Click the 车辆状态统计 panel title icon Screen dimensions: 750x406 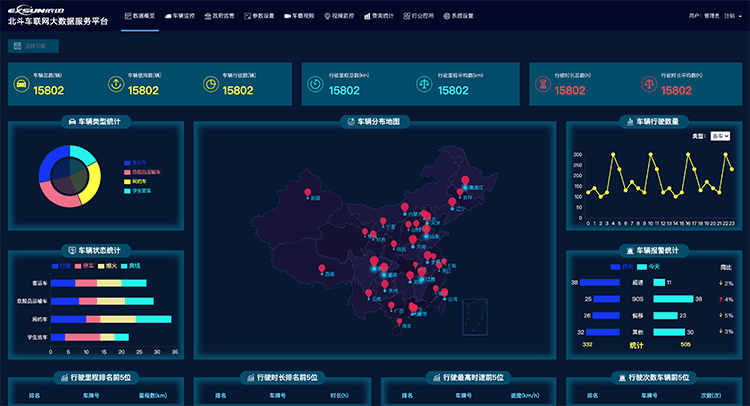tap(72, 251)
